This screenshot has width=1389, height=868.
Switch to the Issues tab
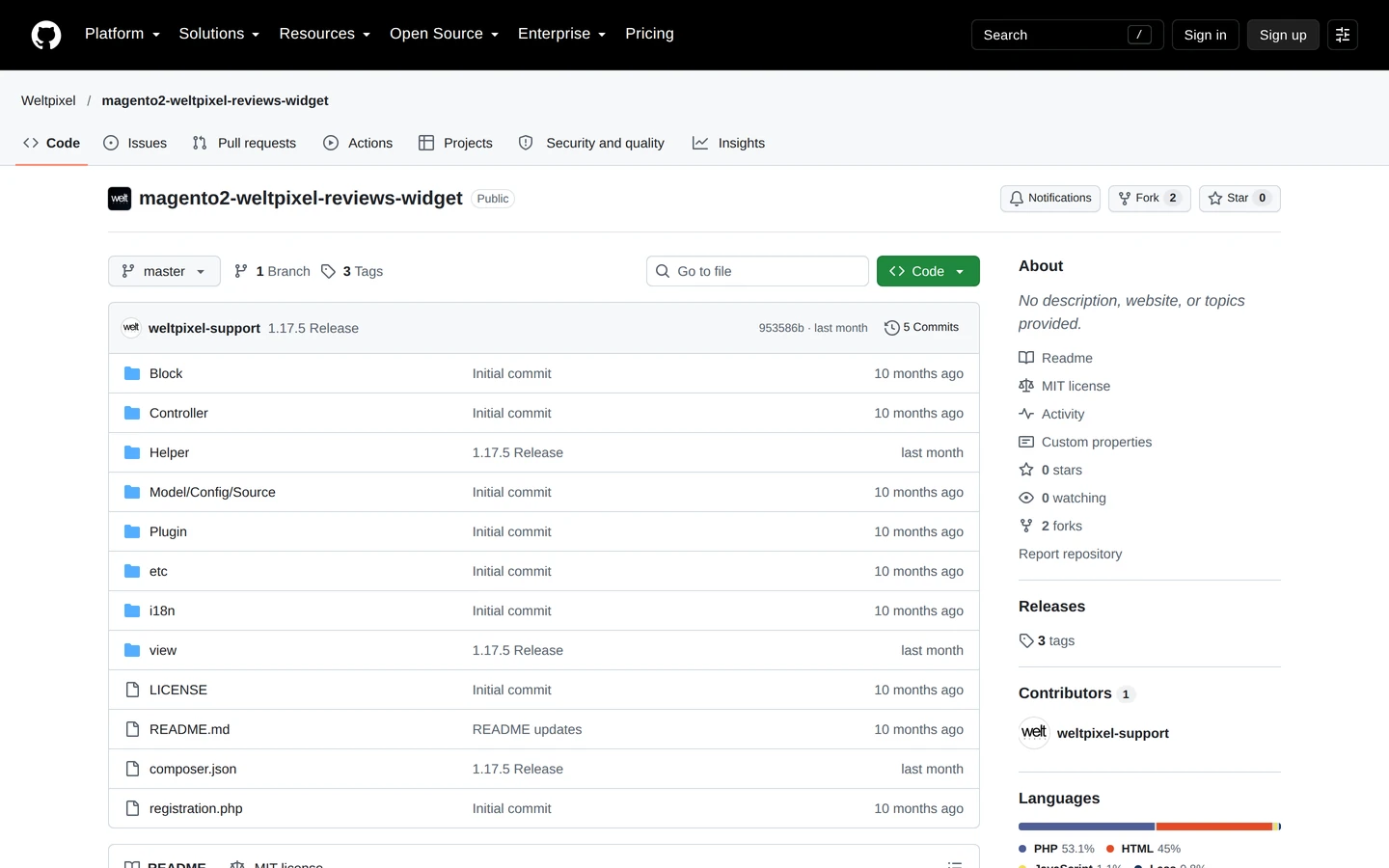135,143
